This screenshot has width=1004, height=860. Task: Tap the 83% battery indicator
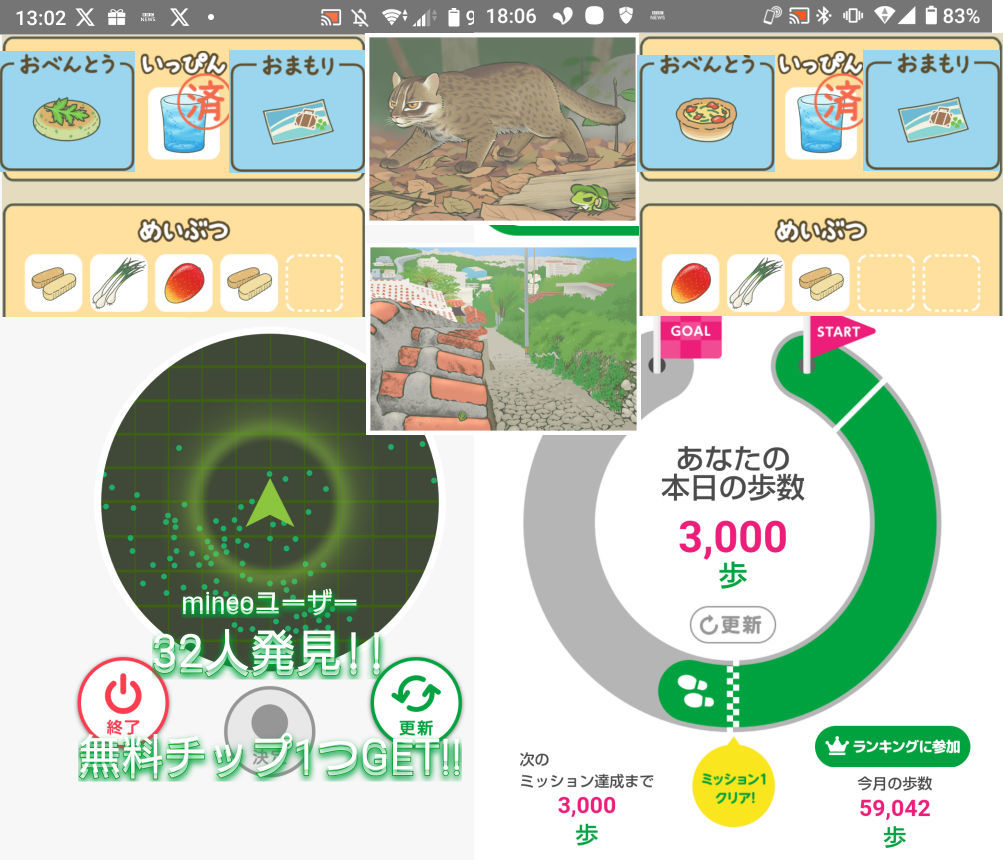tap(952, 16)
